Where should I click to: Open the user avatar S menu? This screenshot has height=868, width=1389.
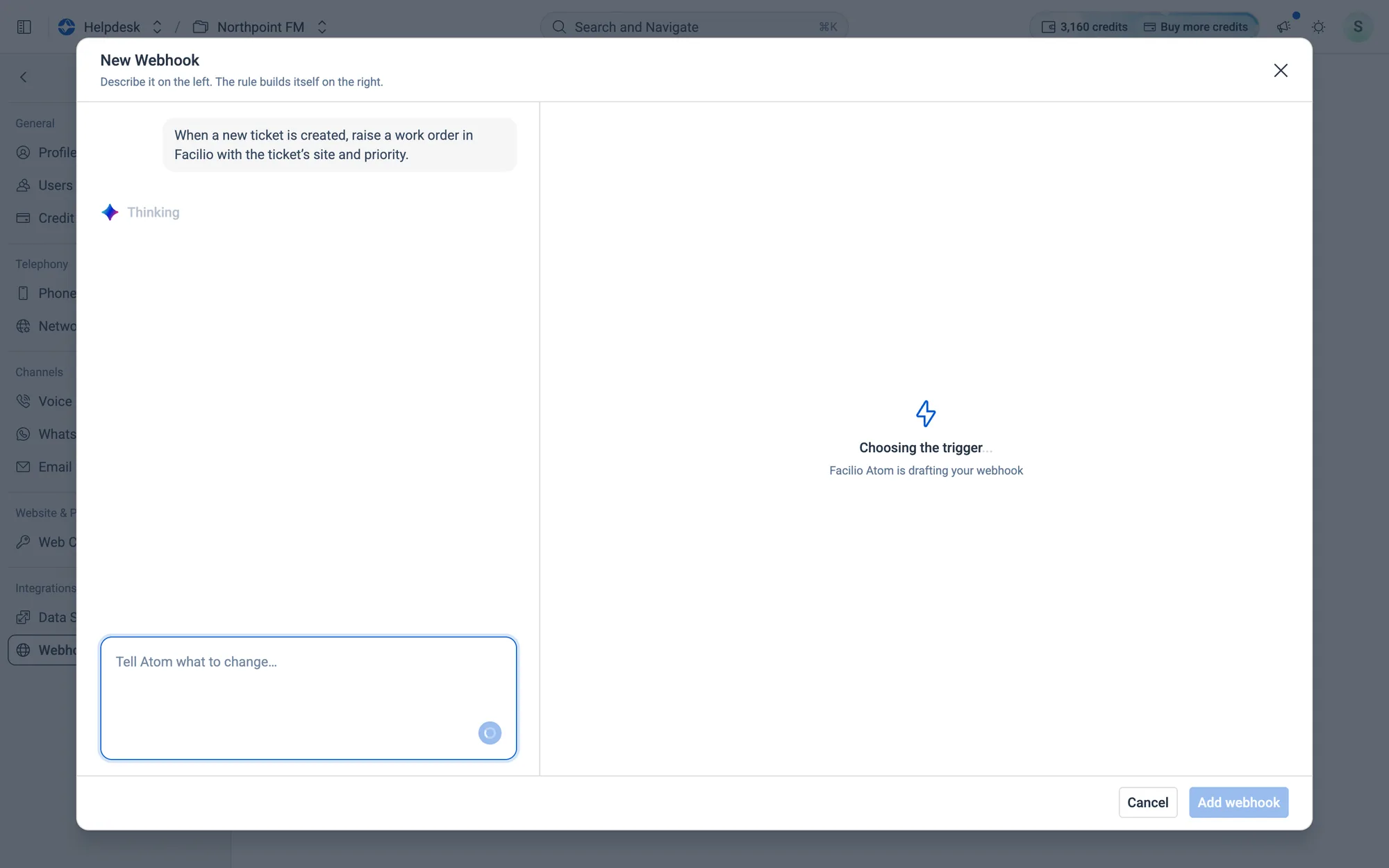pyautogui.click(x=1358, y=27)
